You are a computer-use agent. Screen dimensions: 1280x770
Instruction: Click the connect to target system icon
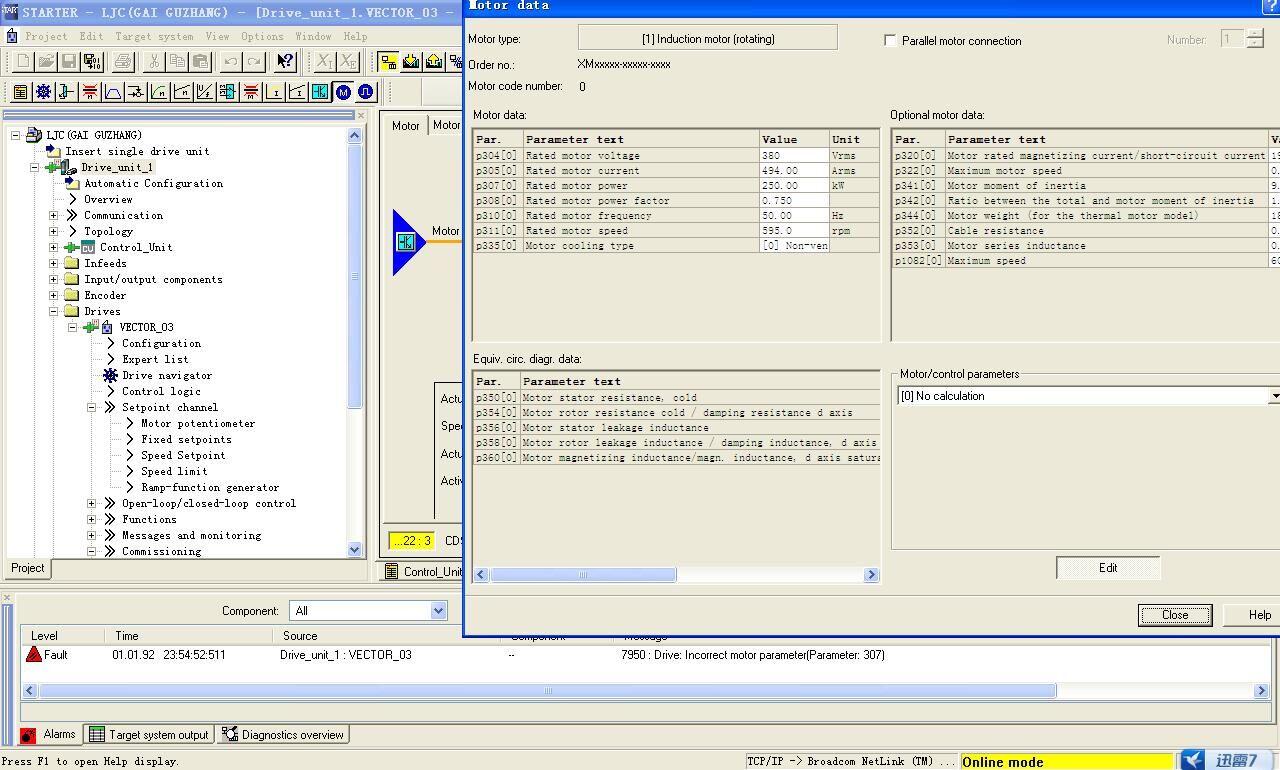pyautogui.click(x=388, y=62)
